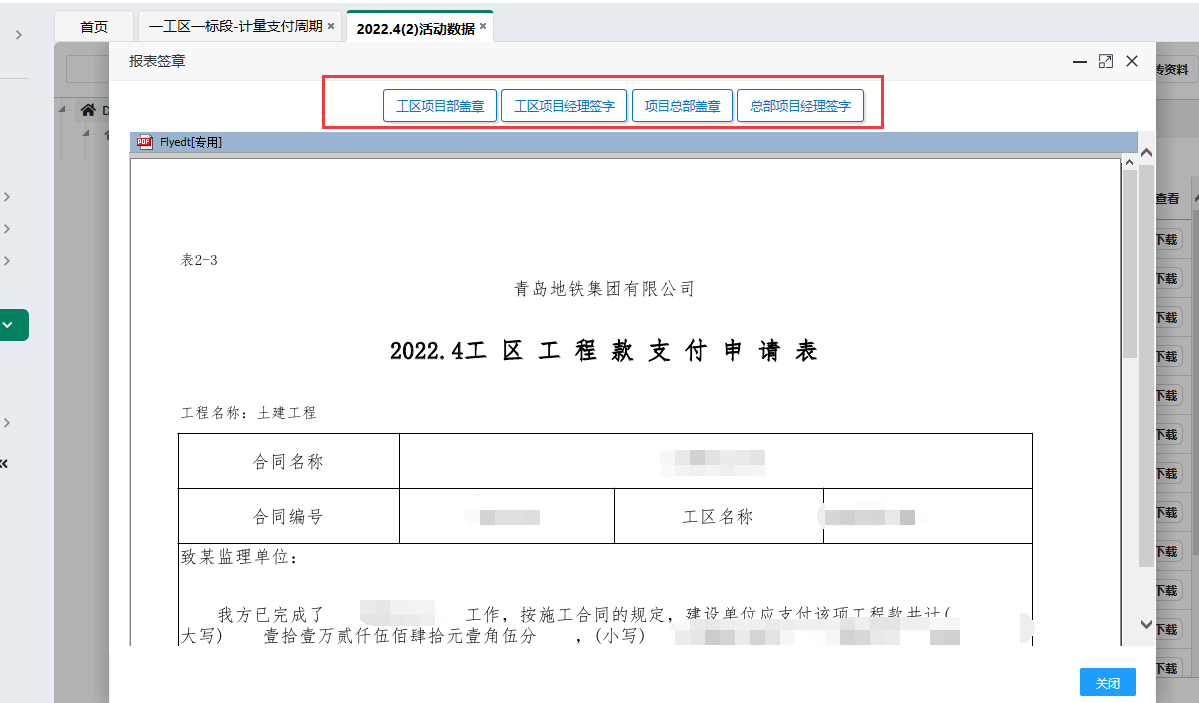
Task: Switch to the 首页 tab
Action: [94, 27]
